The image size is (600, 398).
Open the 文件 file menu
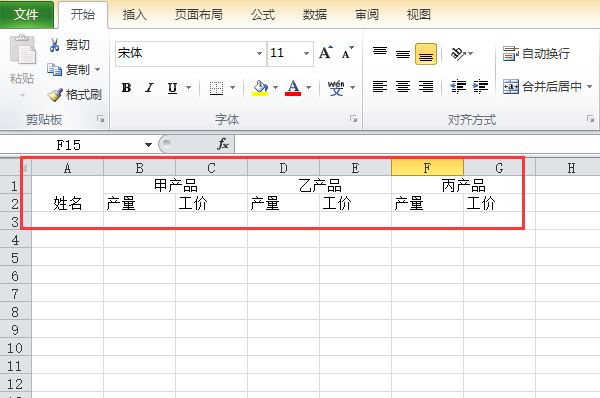coord(26,15)
